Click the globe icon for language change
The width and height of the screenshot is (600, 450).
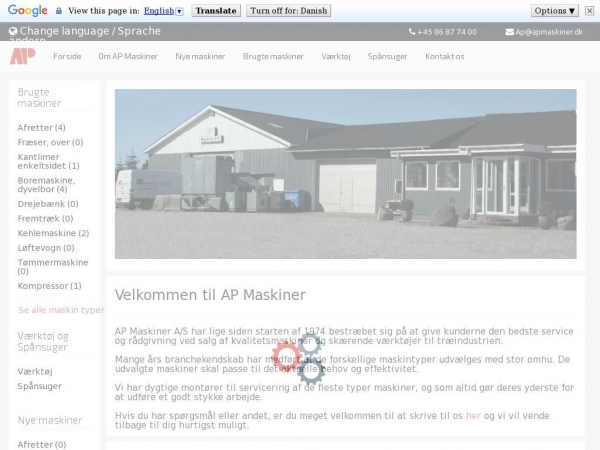coord(13,31)
